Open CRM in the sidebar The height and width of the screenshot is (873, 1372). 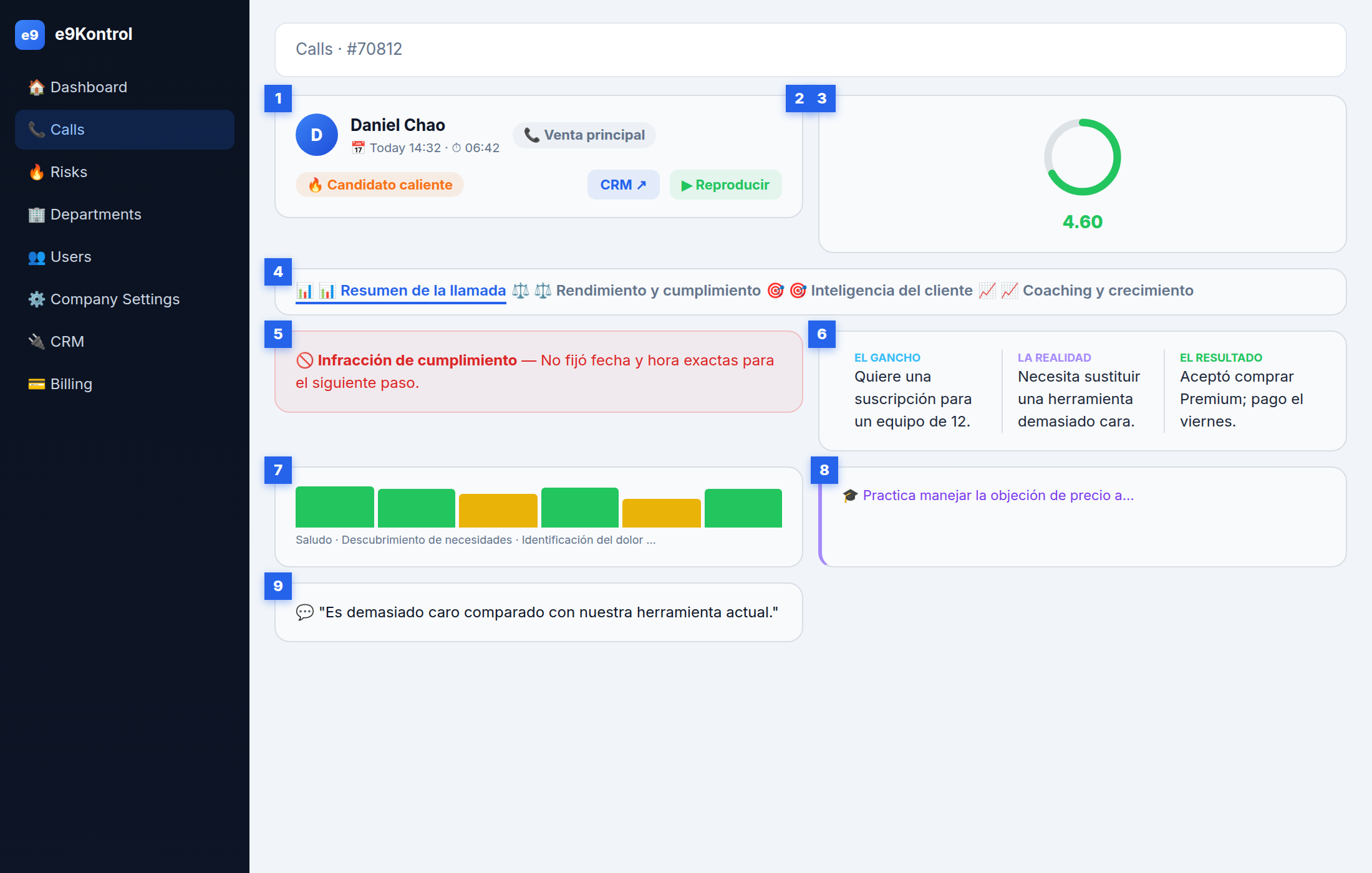pyautogui.click(x=125, y=342)
